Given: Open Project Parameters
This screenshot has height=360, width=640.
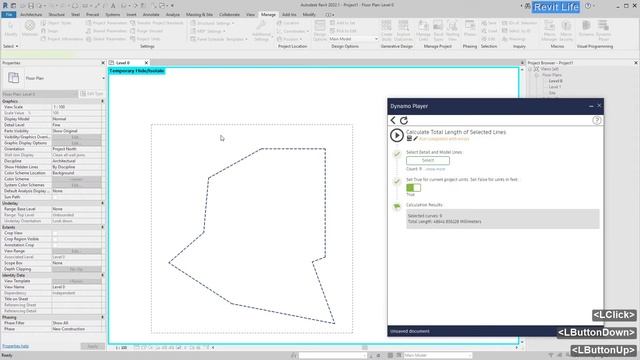Looking at the screenshot, I should pos(107,23).
